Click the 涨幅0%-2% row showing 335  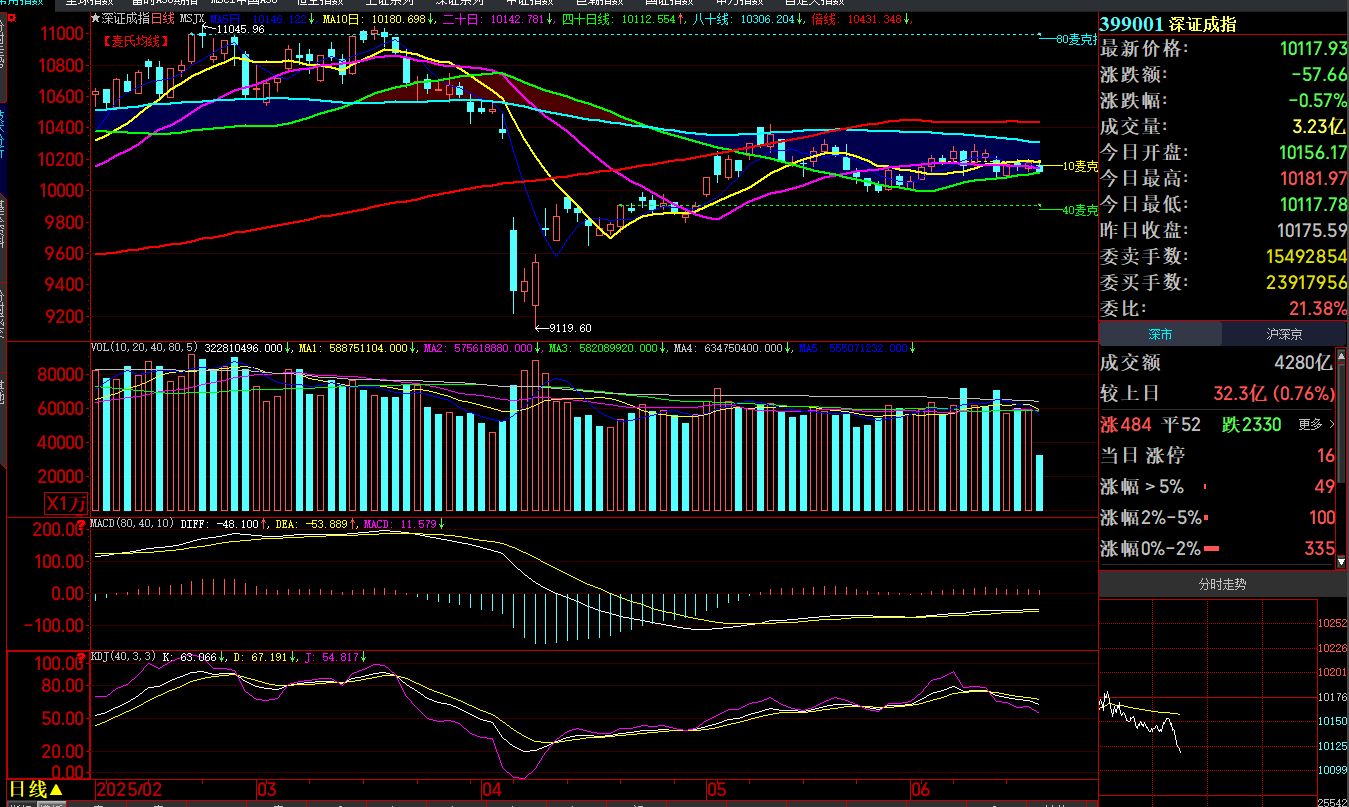[1217, 549]
